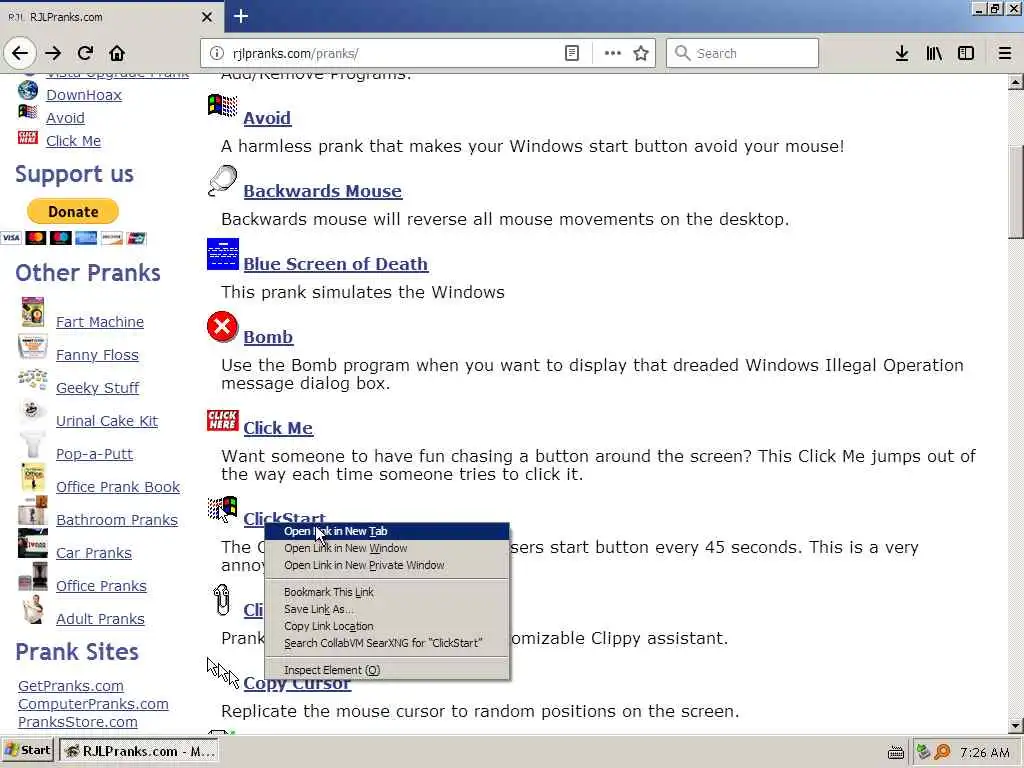Image resolution: width=1024 pixels, height=768 pixels.
Task: Choose Open Link in New Window
Action: point(387,549)
